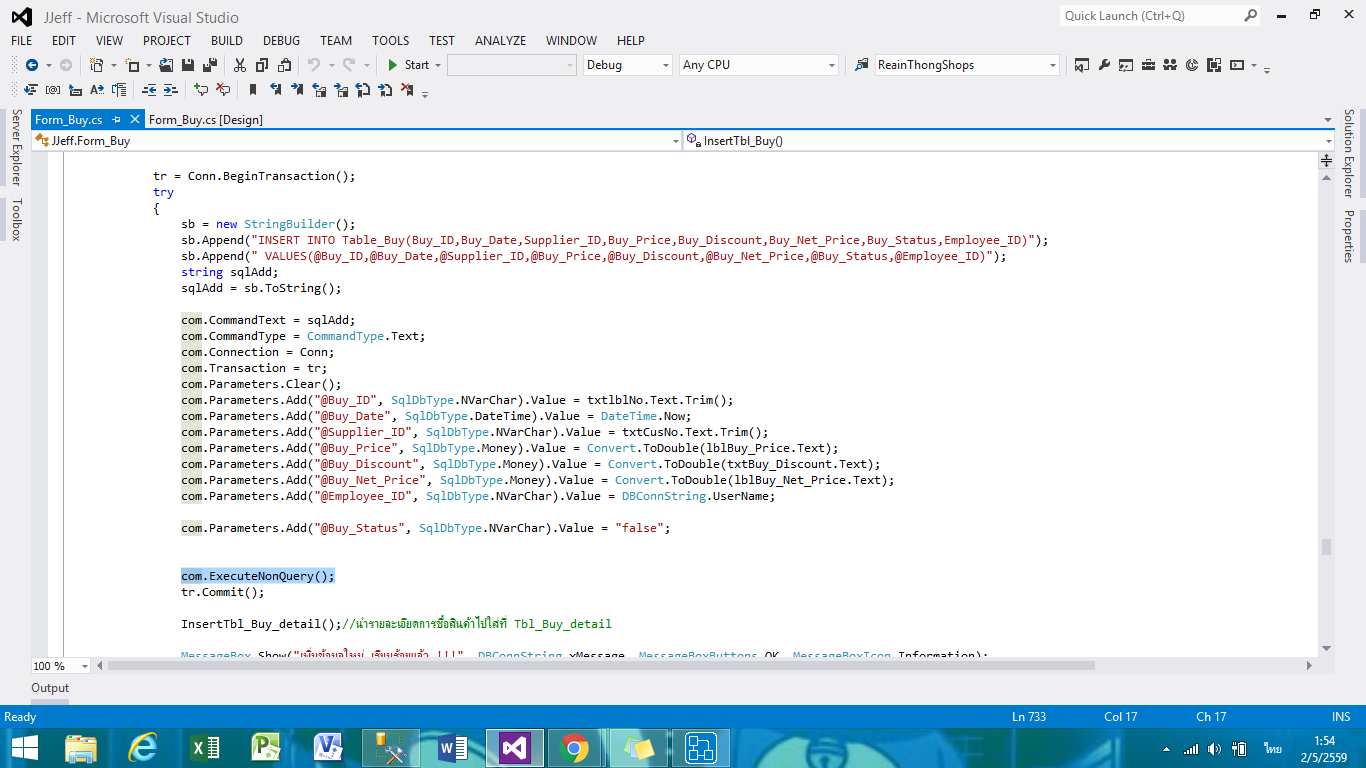1366x768 pixels.
Task: Open the Toolbox via briefcase icon
Action: [1148, 65]
